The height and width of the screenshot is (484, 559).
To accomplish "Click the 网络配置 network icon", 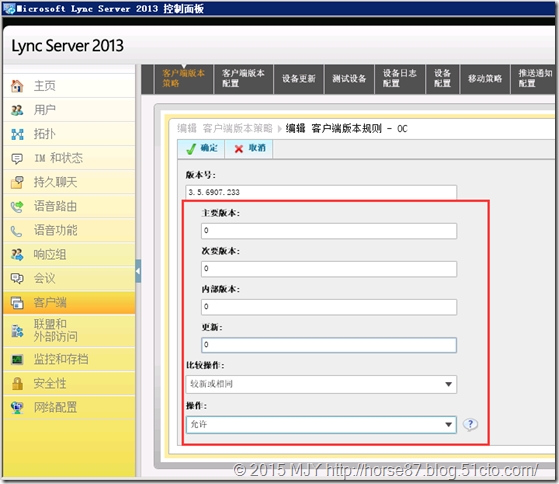I will pos(17,407).
